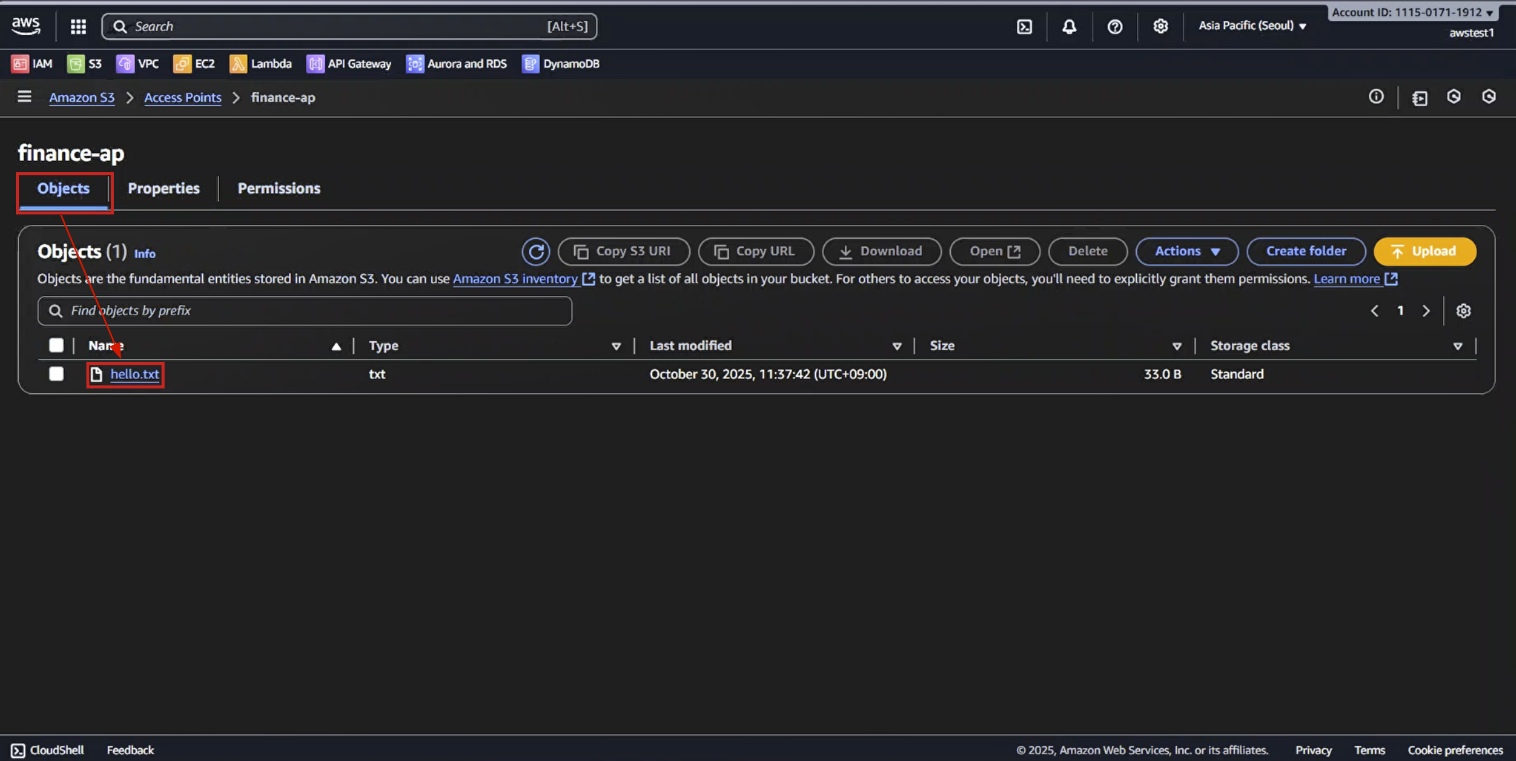This screenshot has width=1516, height=761.
Task: Click the orange Upload button
Action: pyautogui.click(x=1425, y=252)
